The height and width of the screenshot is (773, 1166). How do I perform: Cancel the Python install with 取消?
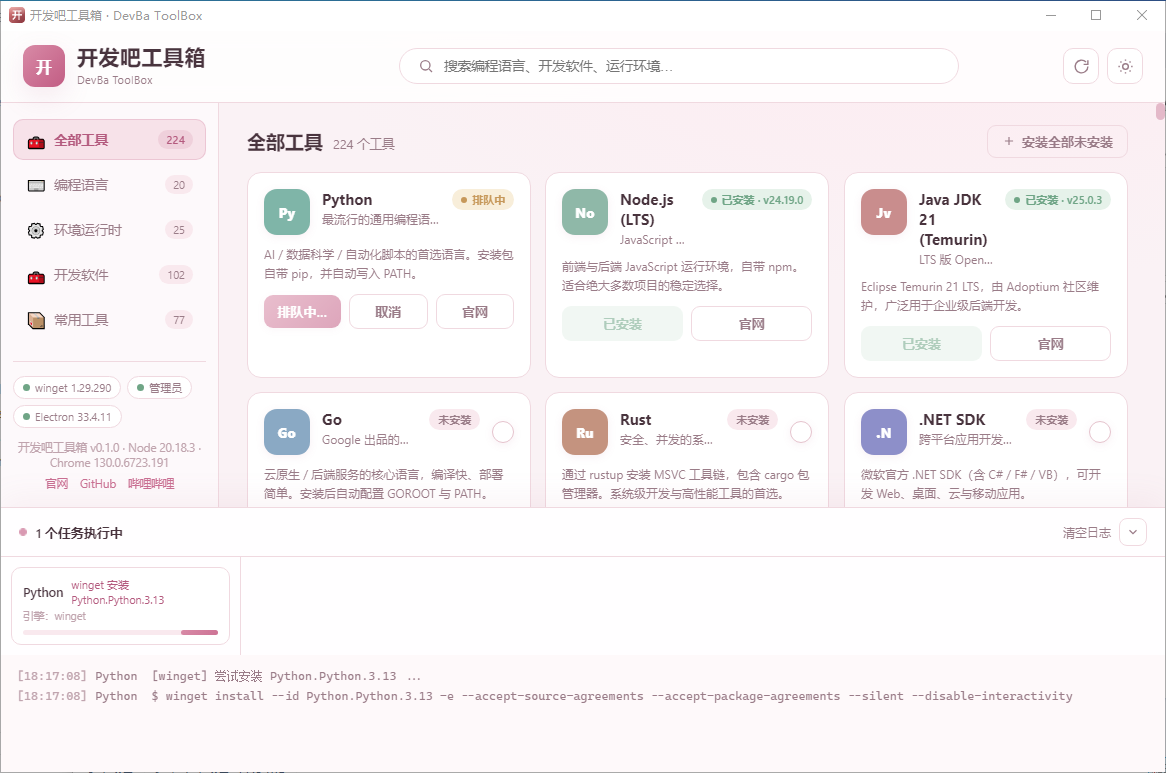click(x=388, y=311)
